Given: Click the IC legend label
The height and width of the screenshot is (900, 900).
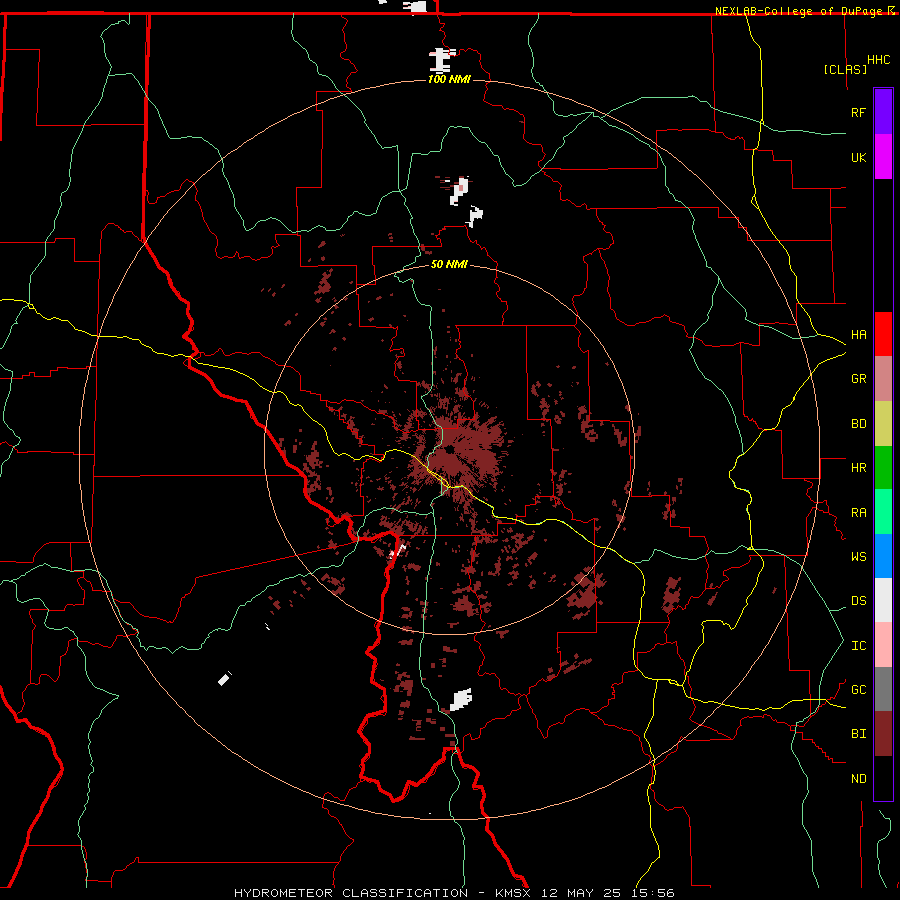Looking at the screenshot, I should point(858,646).
